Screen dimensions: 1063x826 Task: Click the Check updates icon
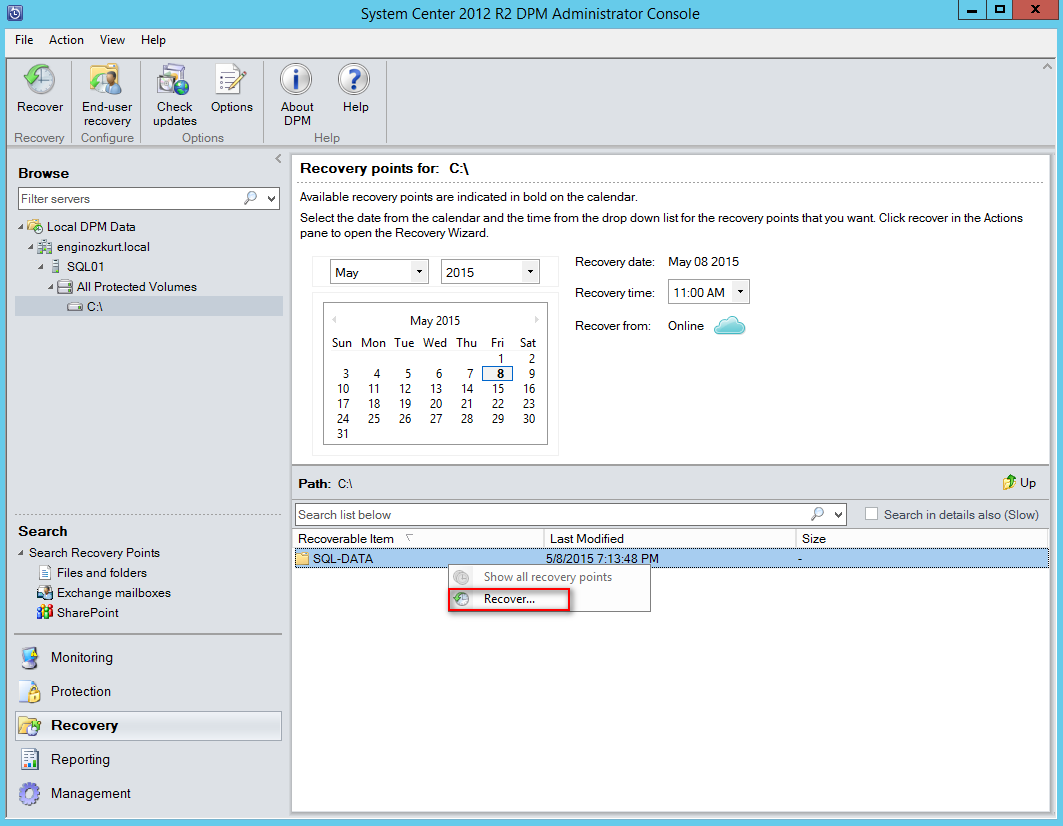pyautogui.click(x=174, y=79)
